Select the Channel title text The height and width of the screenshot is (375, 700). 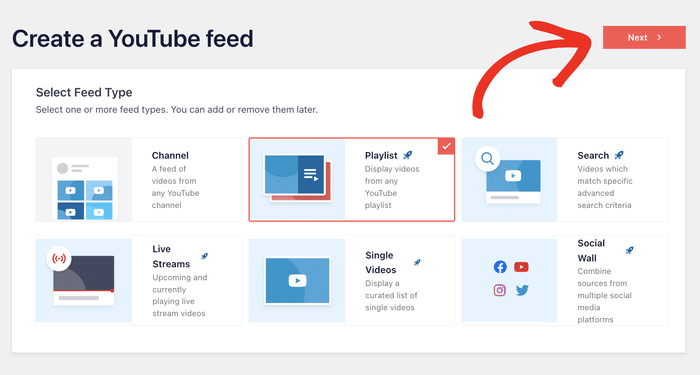coord(170,155)
